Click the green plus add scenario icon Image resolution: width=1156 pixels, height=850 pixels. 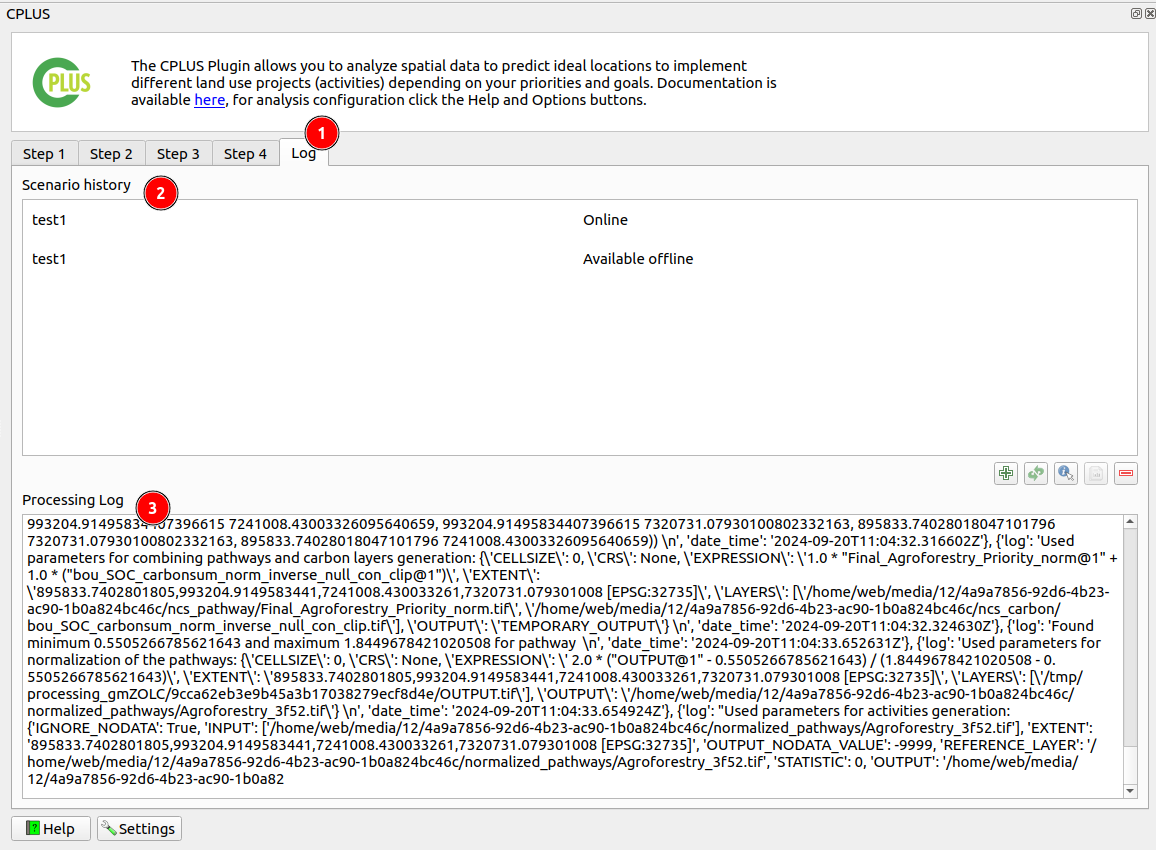pyautogui.click(x=1006, y=473)
